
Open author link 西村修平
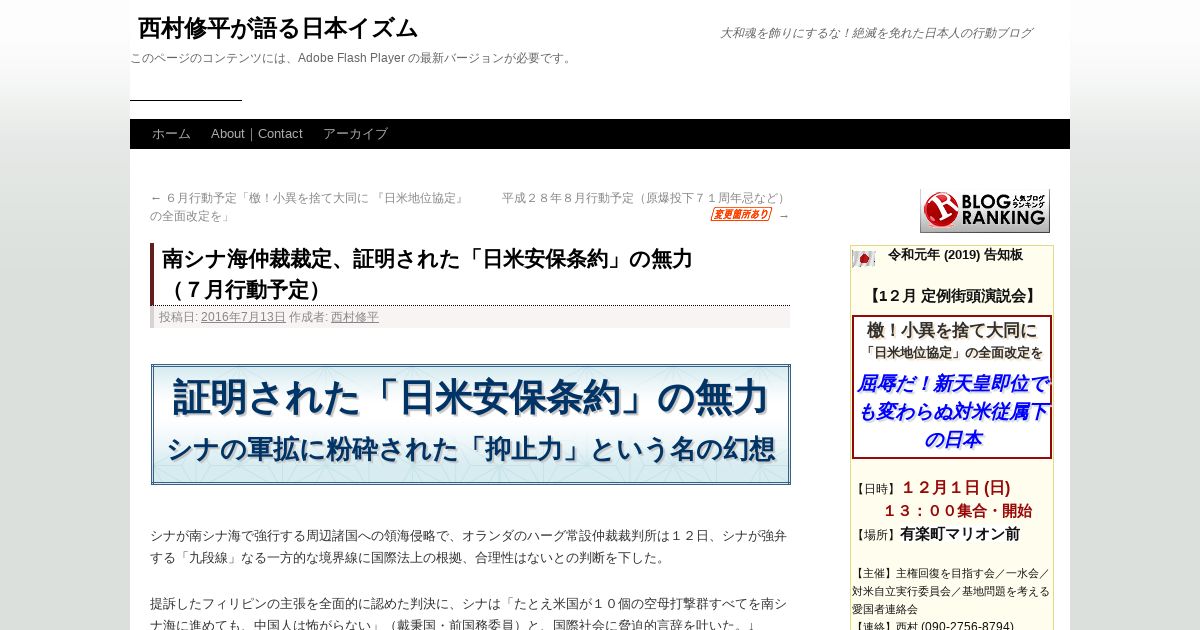pyautogui.click(x=355, y=317)
